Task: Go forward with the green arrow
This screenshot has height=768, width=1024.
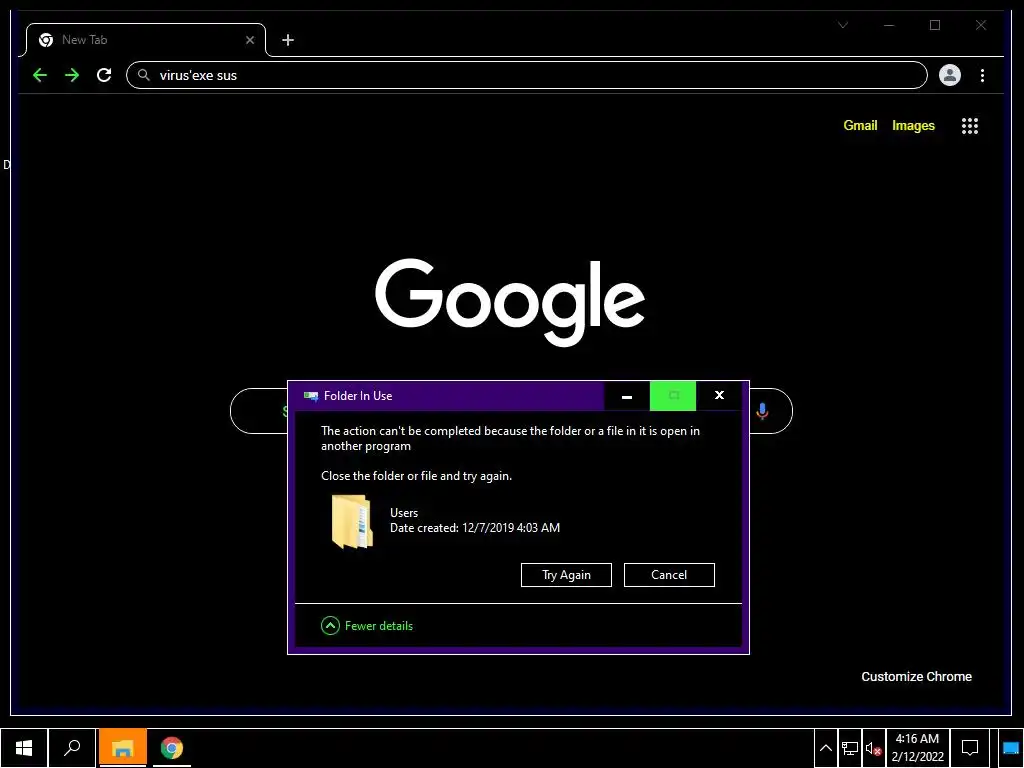Action: point(72,75)
